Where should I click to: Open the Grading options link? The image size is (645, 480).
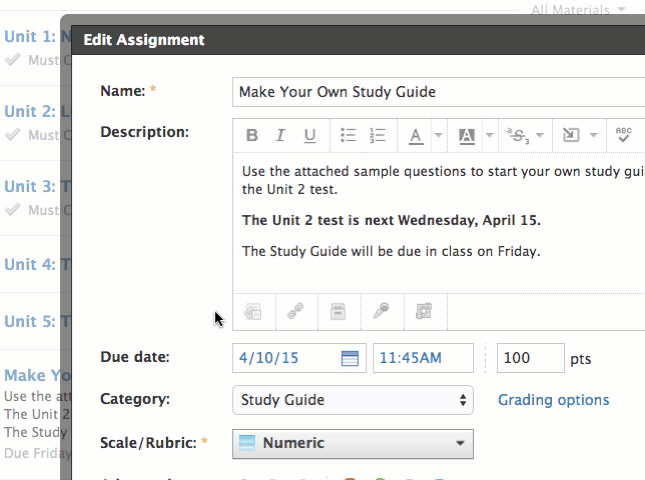tap(553, 400)
